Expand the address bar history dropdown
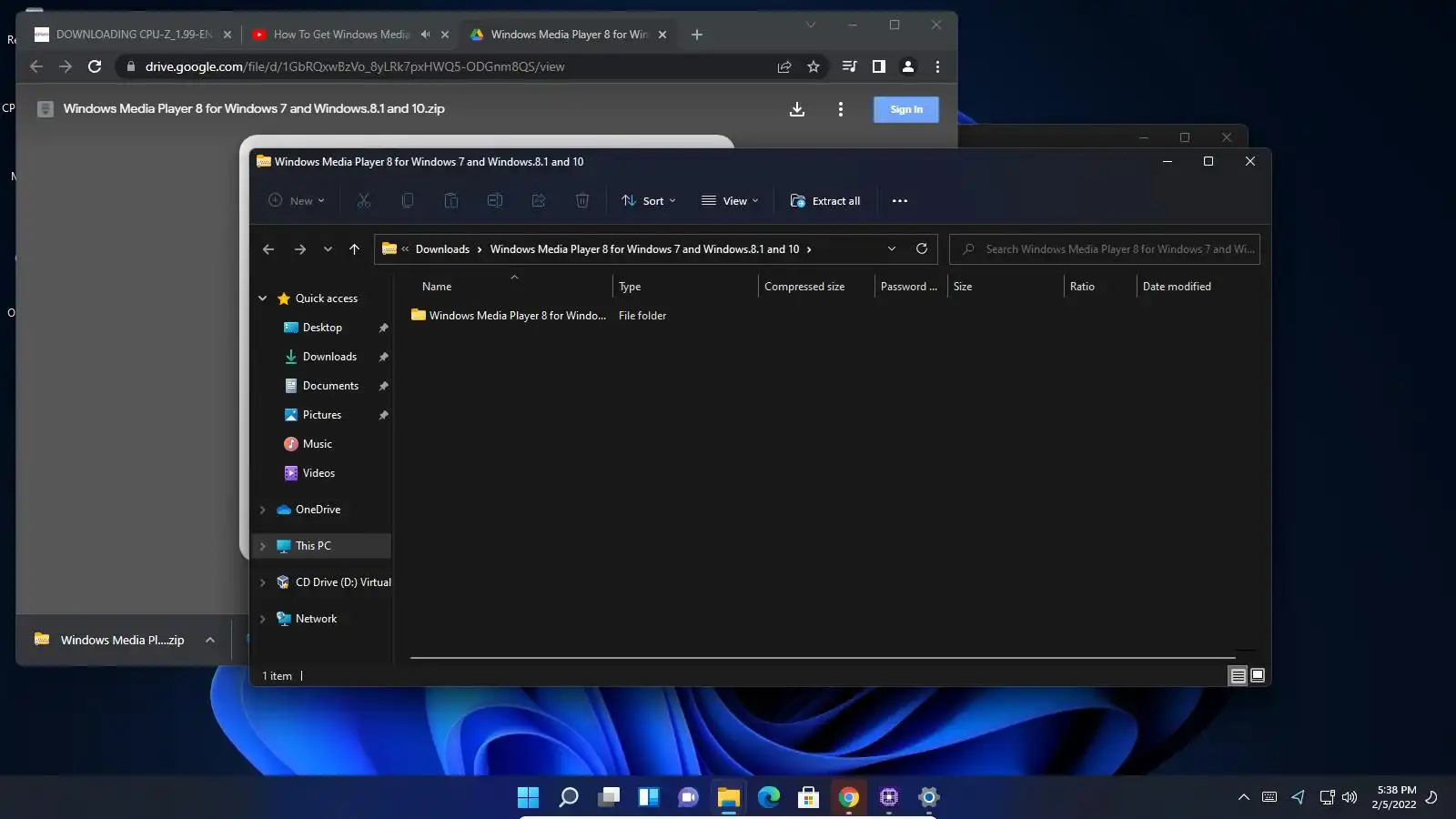The width and height of the screenshot is (1456, 819). click(892, 249)
